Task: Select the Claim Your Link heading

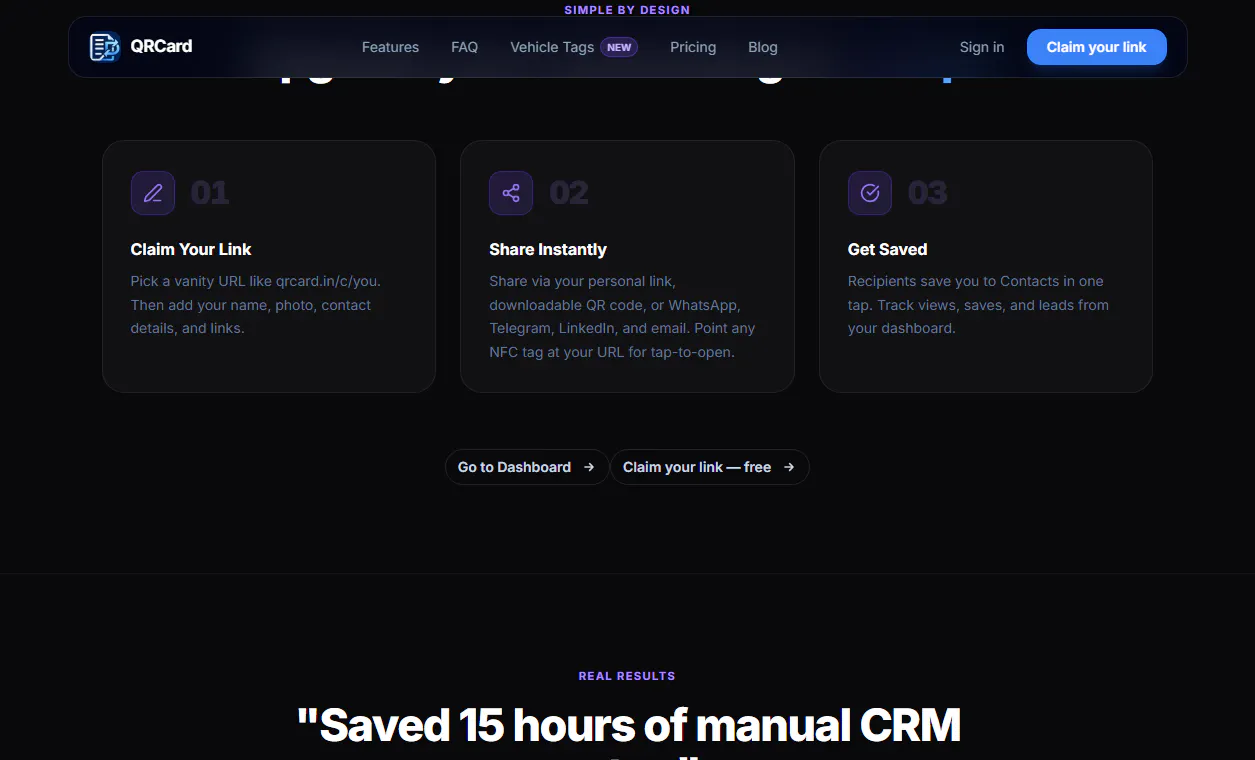Action: 191,249
